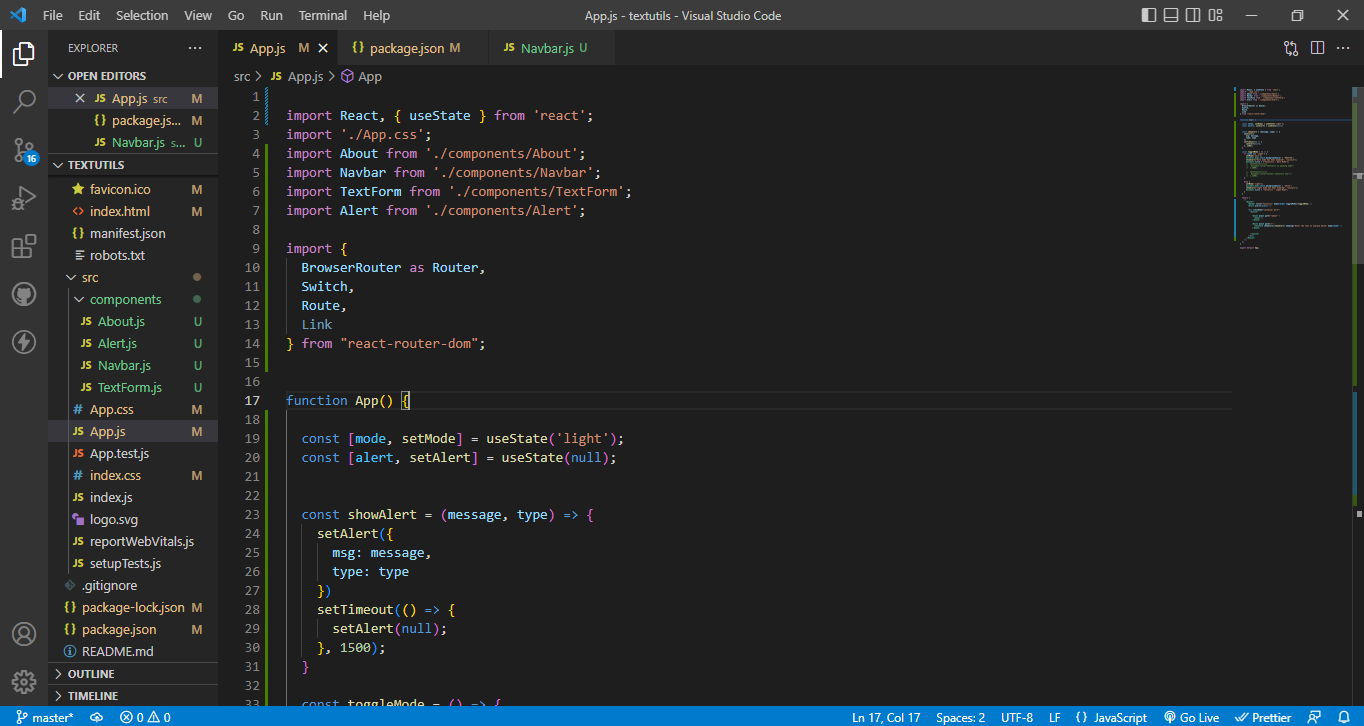Open the View menu
Viewport: 1364px width, 726px height.
point(198,16)
